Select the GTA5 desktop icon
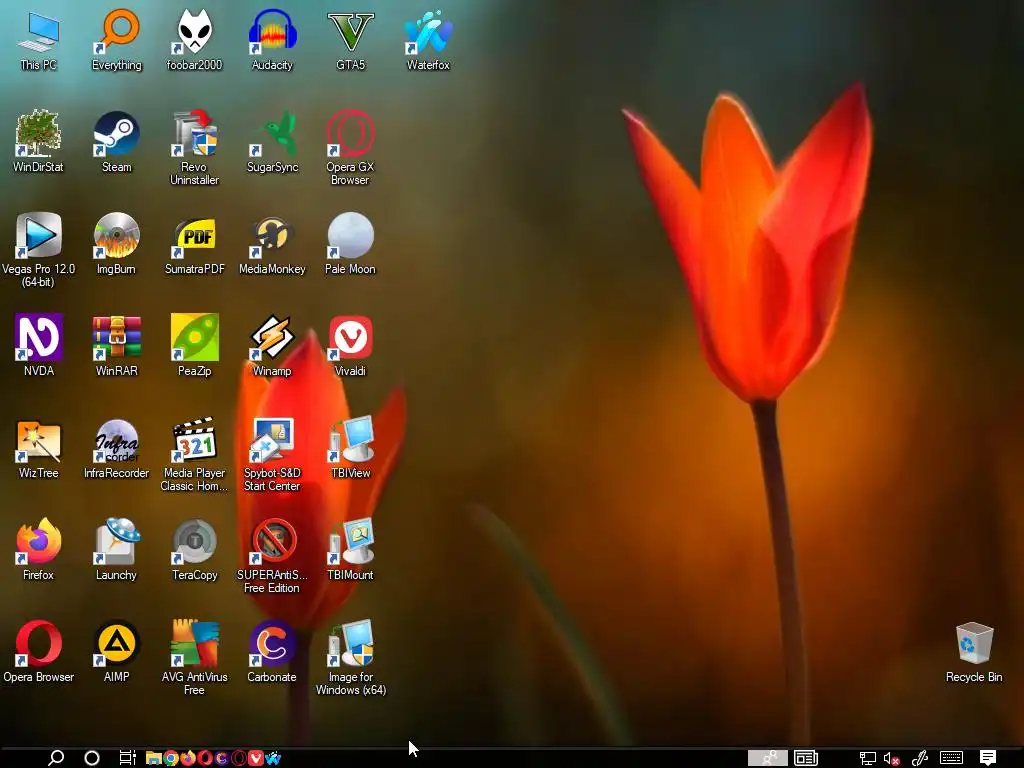 pyautogui.click(x=351, y=40)
